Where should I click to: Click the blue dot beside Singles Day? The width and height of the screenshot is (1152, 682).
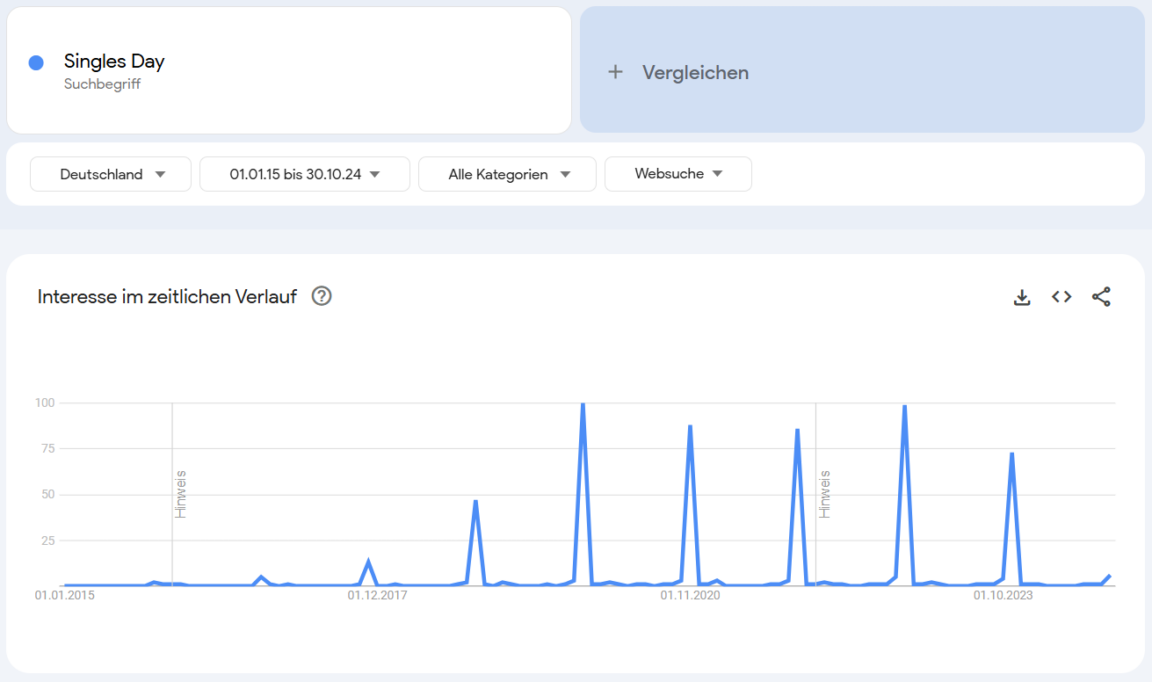pos(36,62)
